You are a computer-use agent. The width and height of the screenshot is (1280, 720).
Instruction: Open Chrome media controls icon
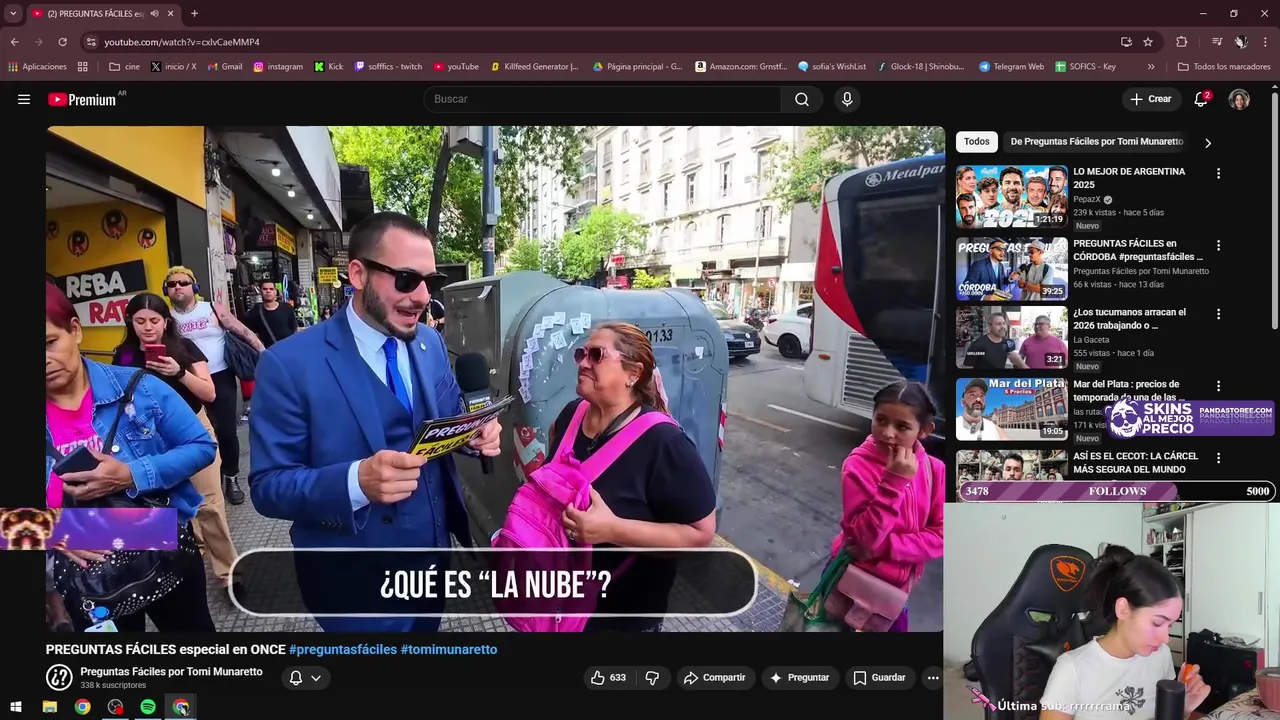click(x=1217, y=42)
